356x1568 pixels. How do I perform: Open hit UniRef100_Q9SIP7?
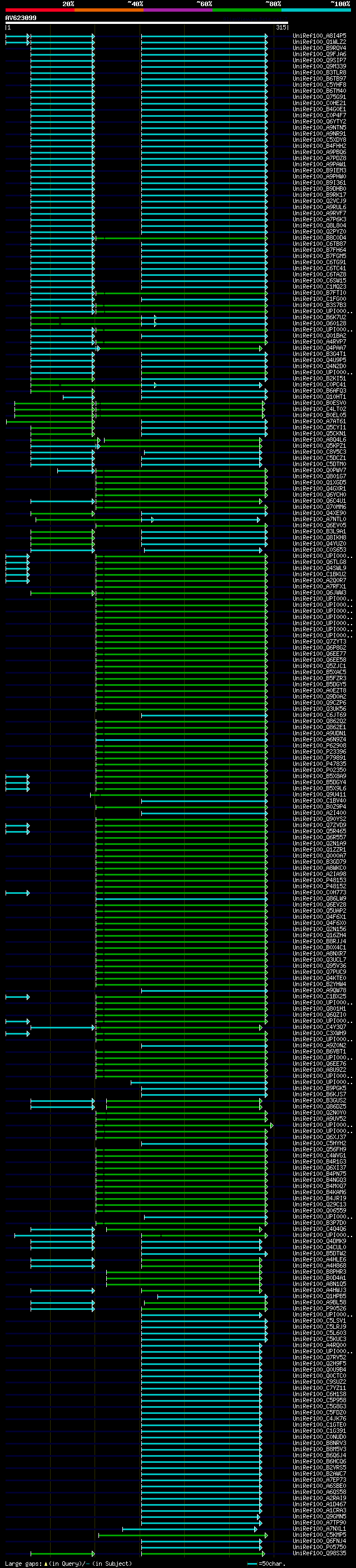click(x=319, y=60)
